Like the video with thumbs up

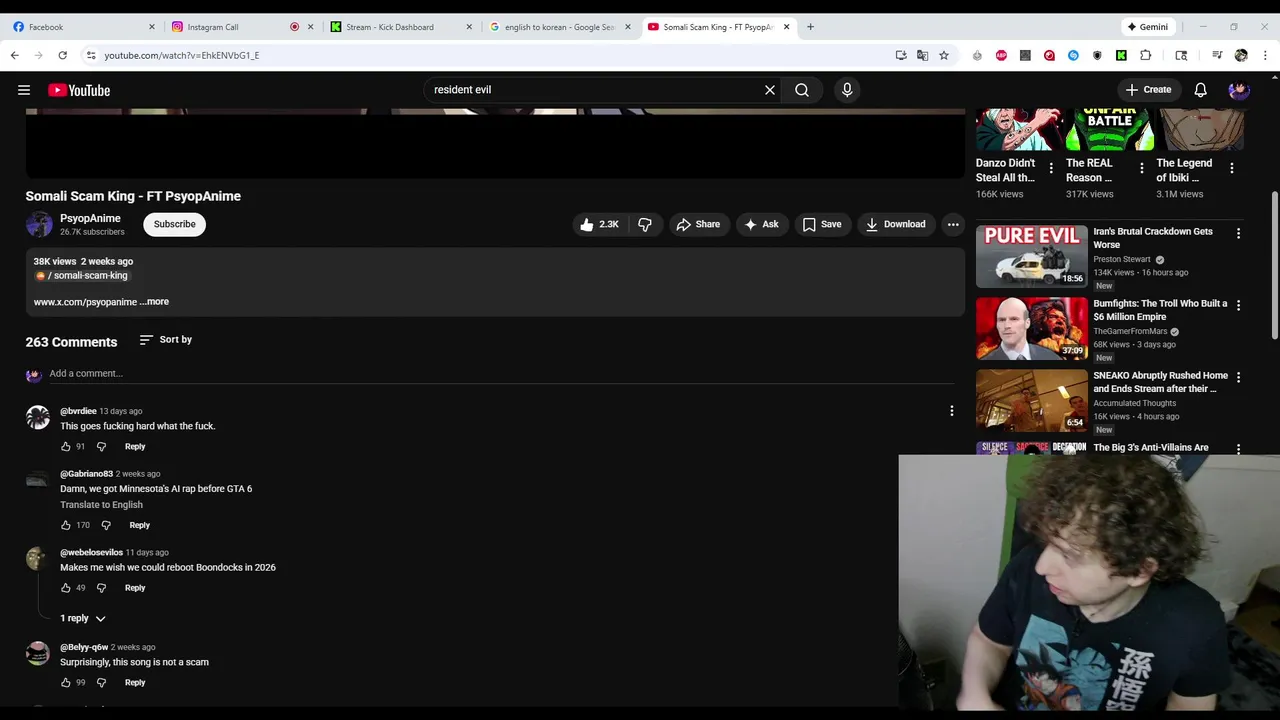600,224
